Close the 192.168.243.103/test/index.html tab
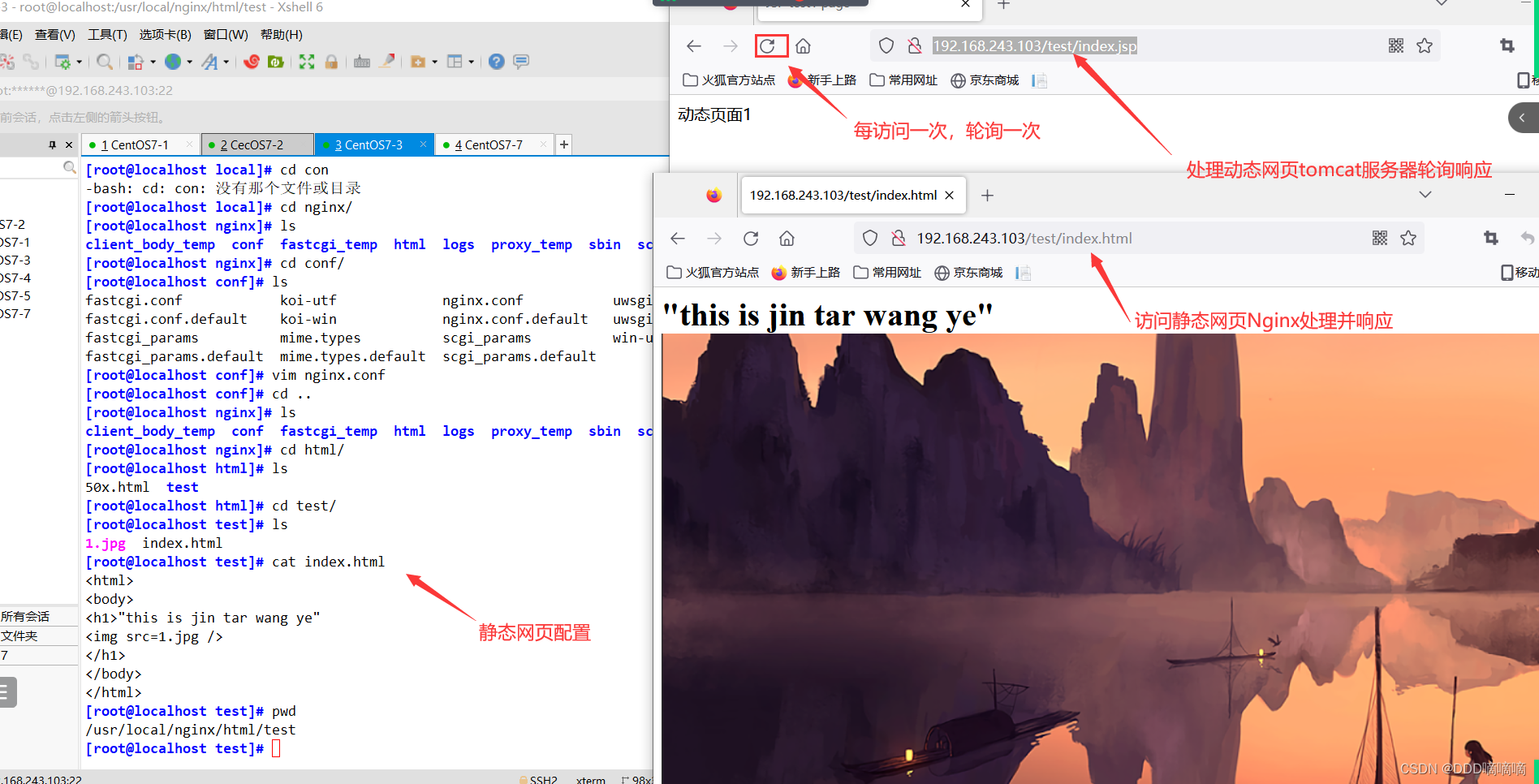This screenshot has height=784, width=1539. pos(949,196)
